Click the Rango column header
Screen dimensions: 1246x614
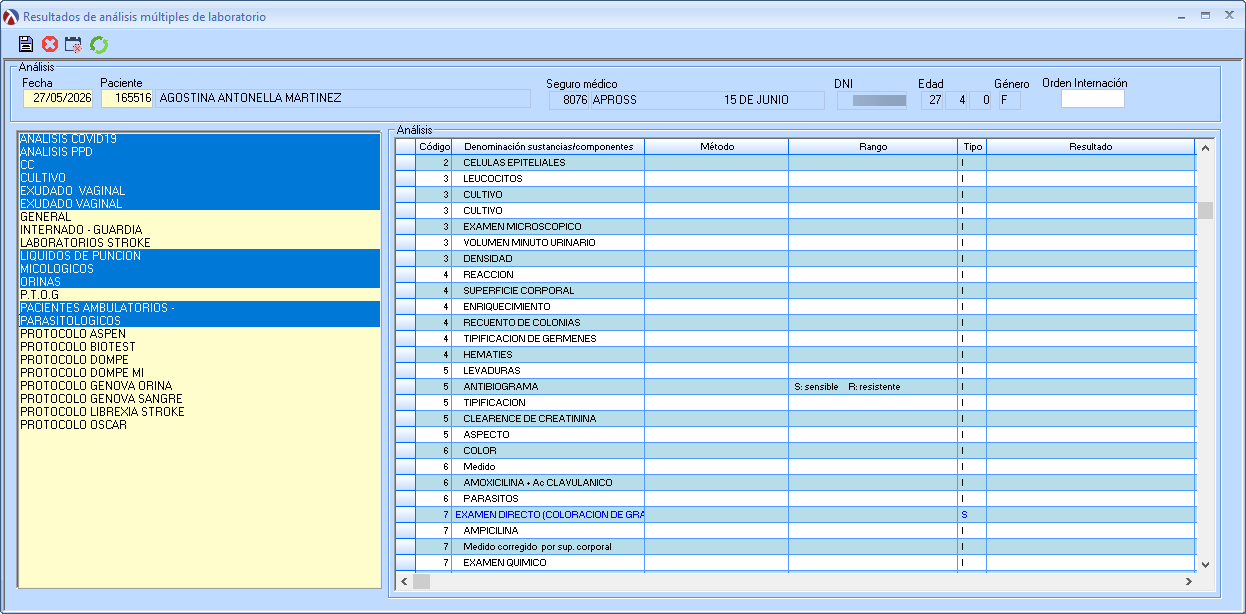tap(873, 147)
